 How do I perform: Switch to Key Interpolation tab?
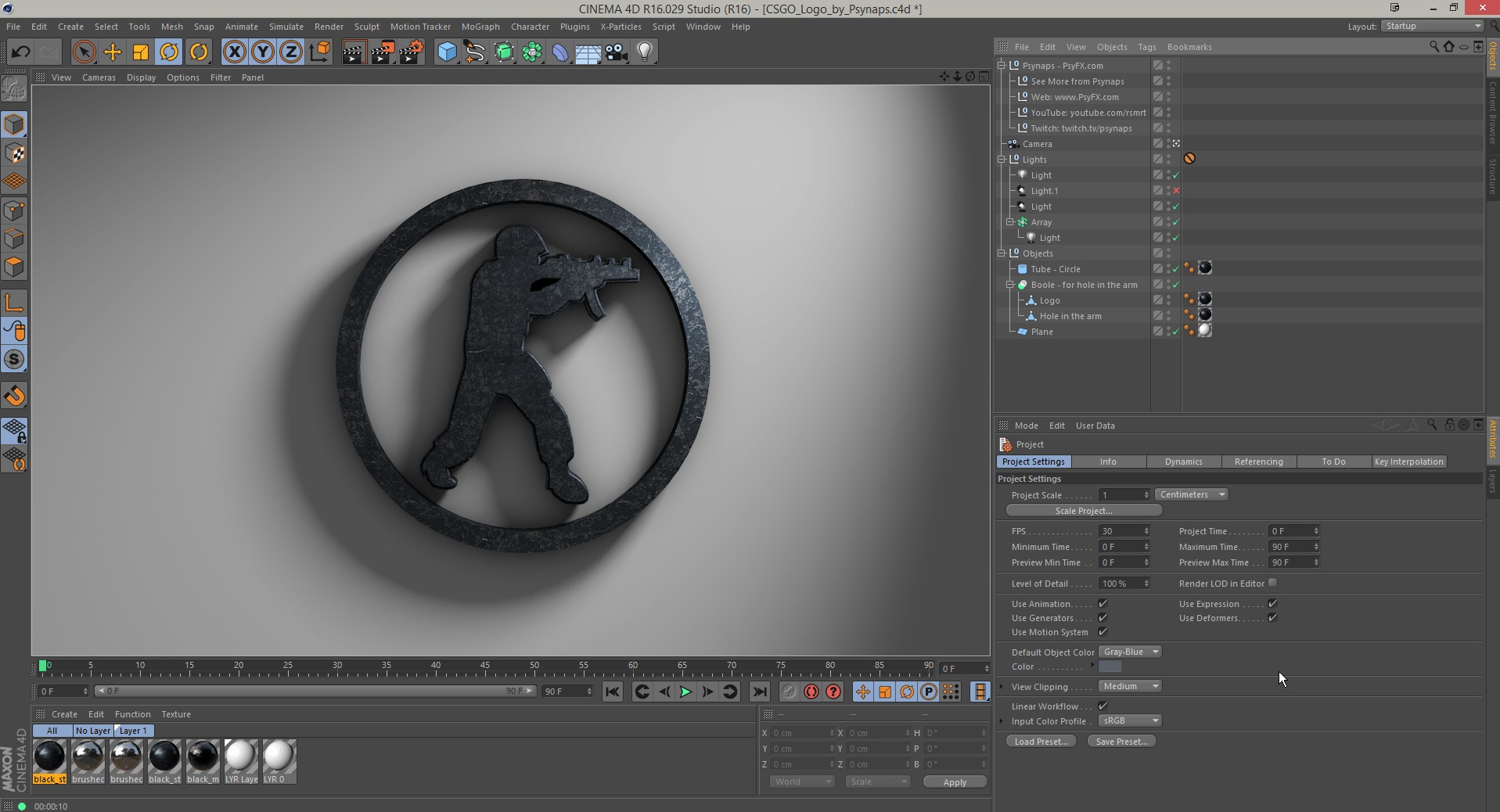(x=1408, y=462)
